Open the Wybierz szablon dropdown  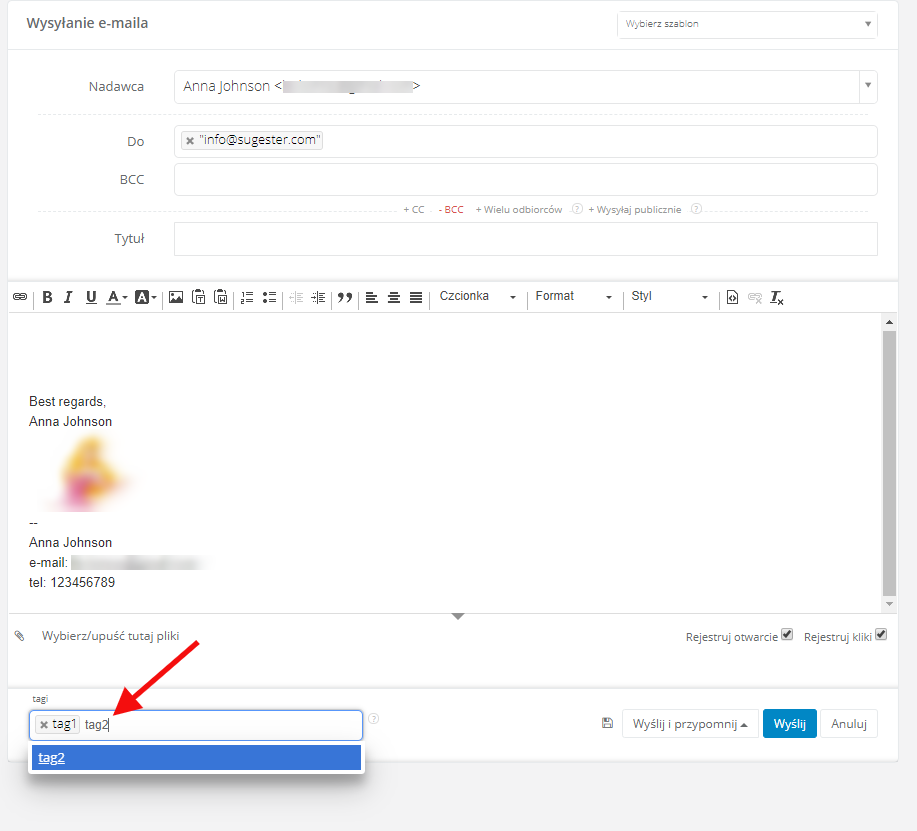(x=747, y=24)
